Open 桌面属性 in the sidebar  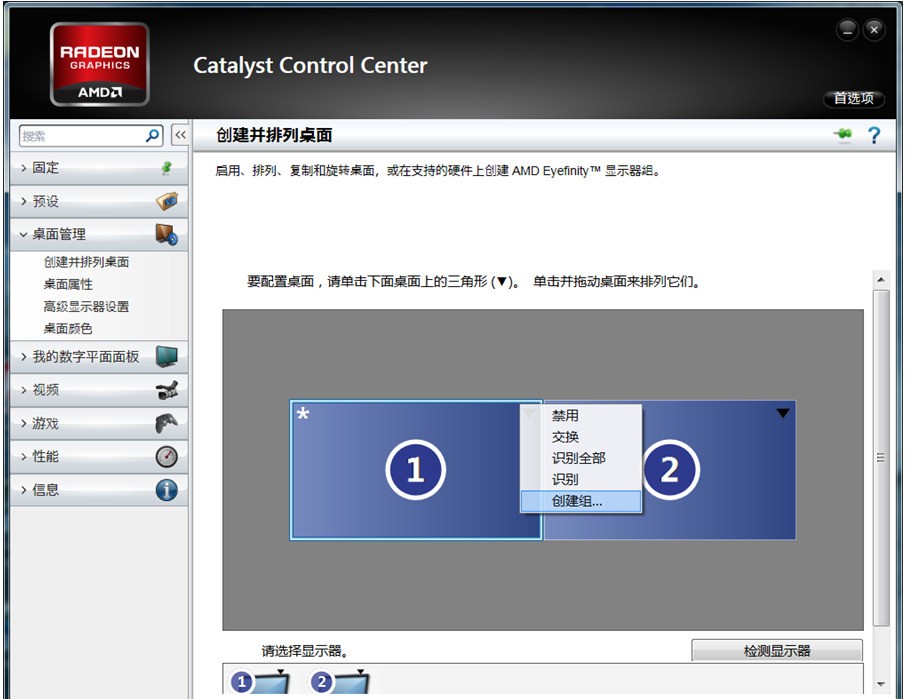[68, 284]
